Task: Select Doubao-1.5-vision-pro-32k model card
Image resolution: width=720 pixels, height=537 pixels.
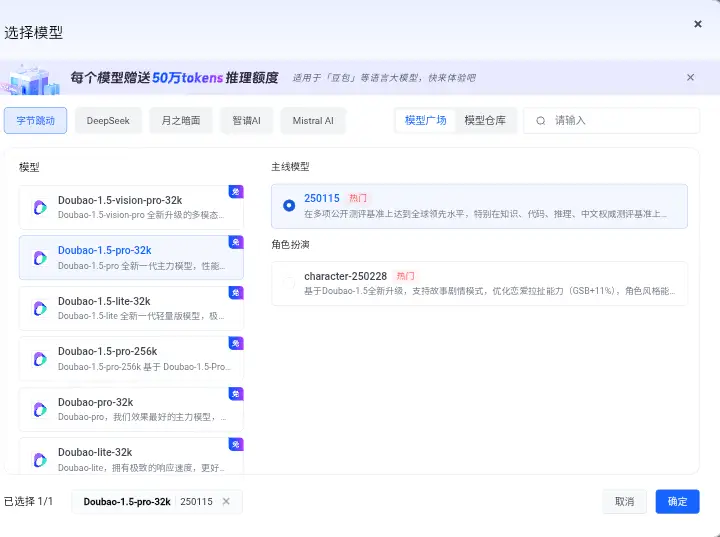Action: [131, 208]
